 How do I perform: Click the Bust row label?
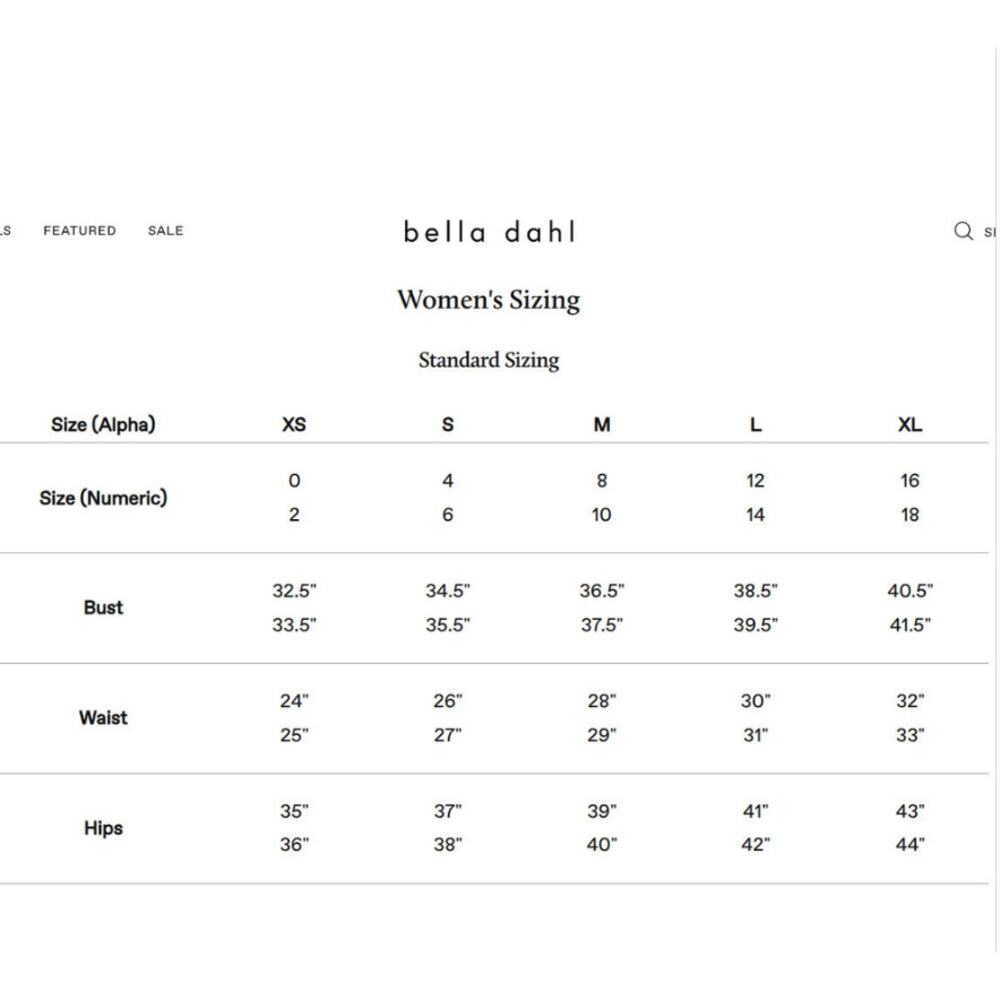coord(103,608)
